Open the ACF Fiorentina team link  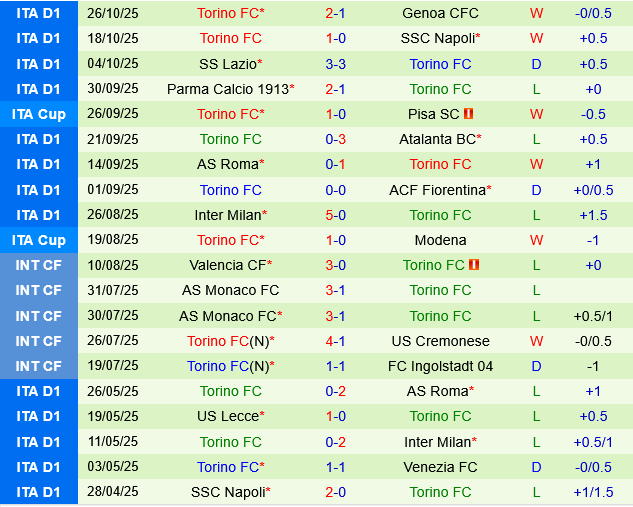pyautogui.click(x=438, y=190)
